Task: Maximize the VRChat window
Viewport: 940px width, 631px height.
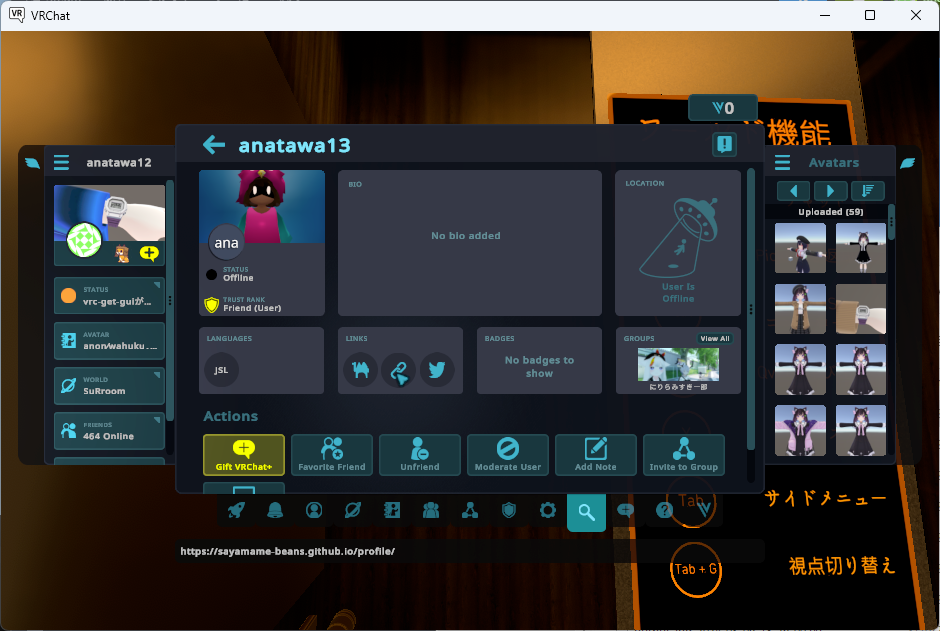Action: pyautogui.click(x=870, y=15)
